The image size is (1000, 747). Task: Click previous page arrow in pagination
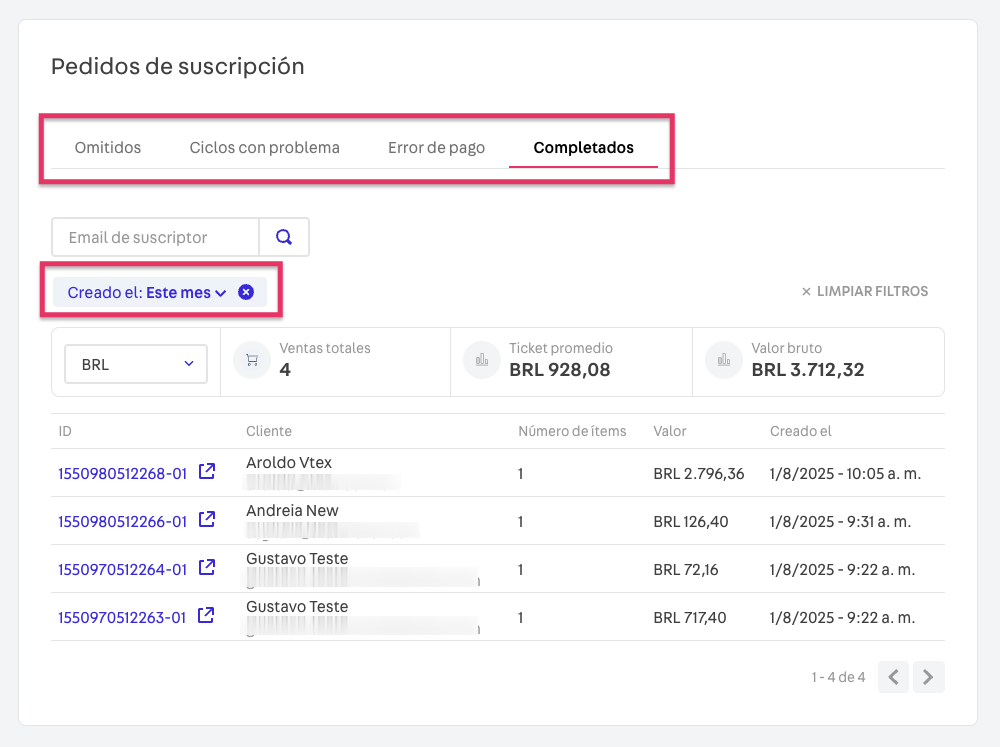[893, 677]
